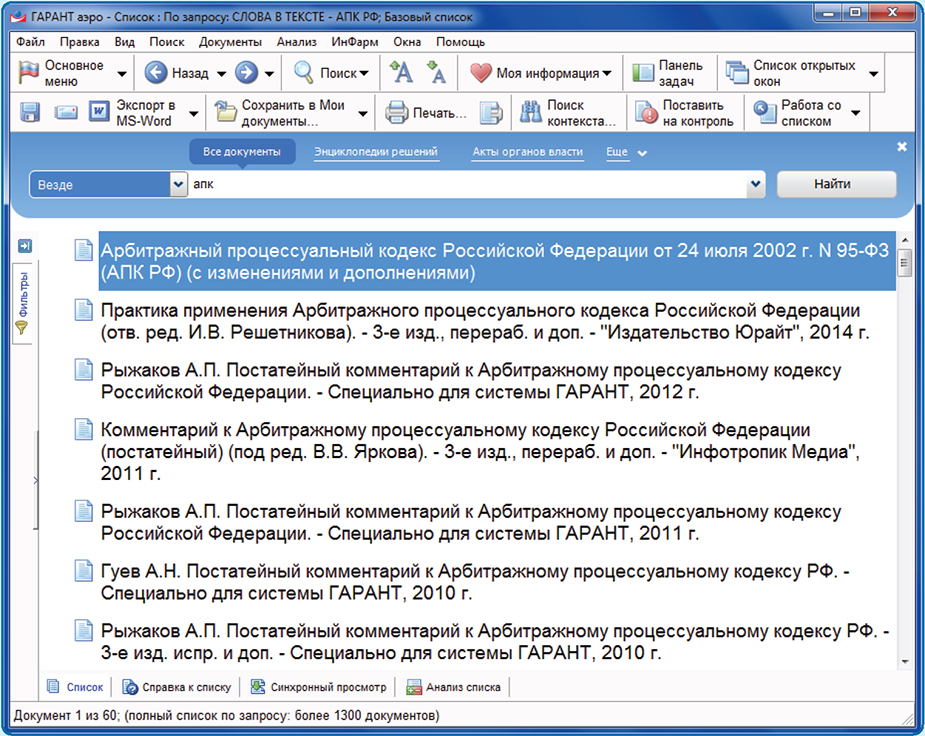Click the send by e-mail envelope icon
Image resolution: width=925 pixels, height=736 pixels.
pyautogui.click(x=66, y=113)
